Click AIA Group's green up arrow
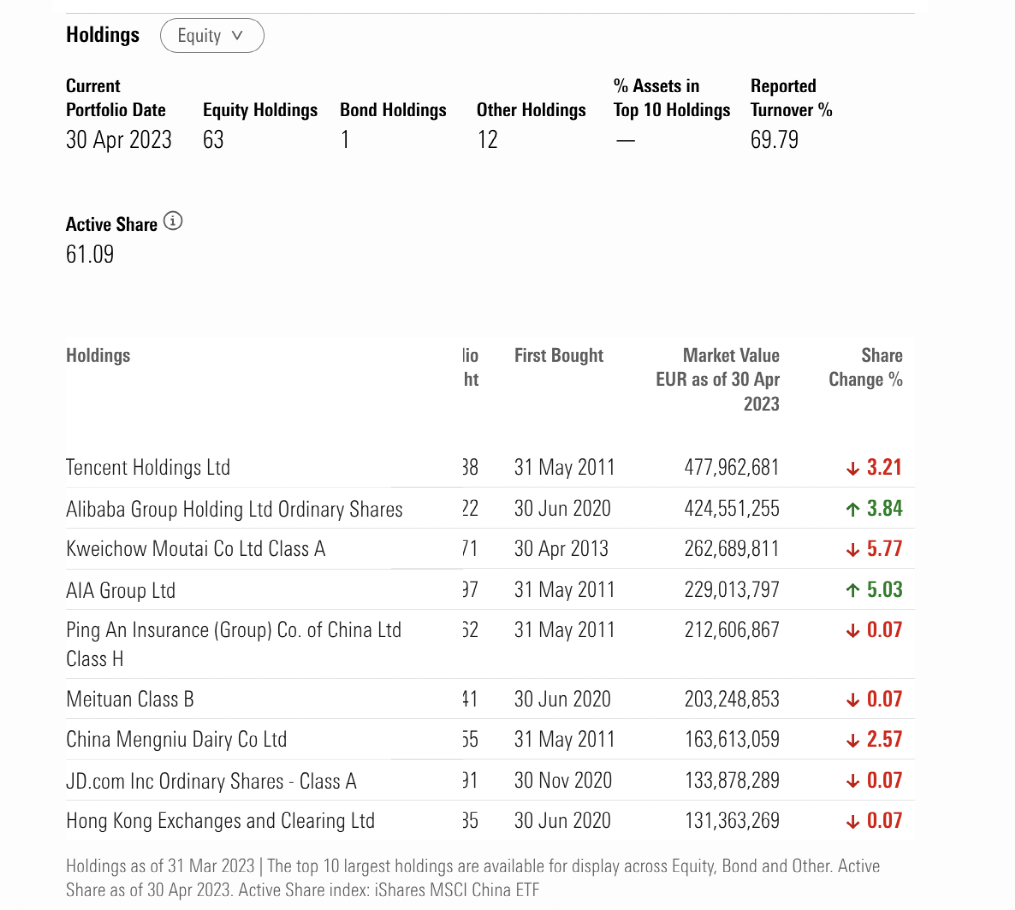 (852, 590)
